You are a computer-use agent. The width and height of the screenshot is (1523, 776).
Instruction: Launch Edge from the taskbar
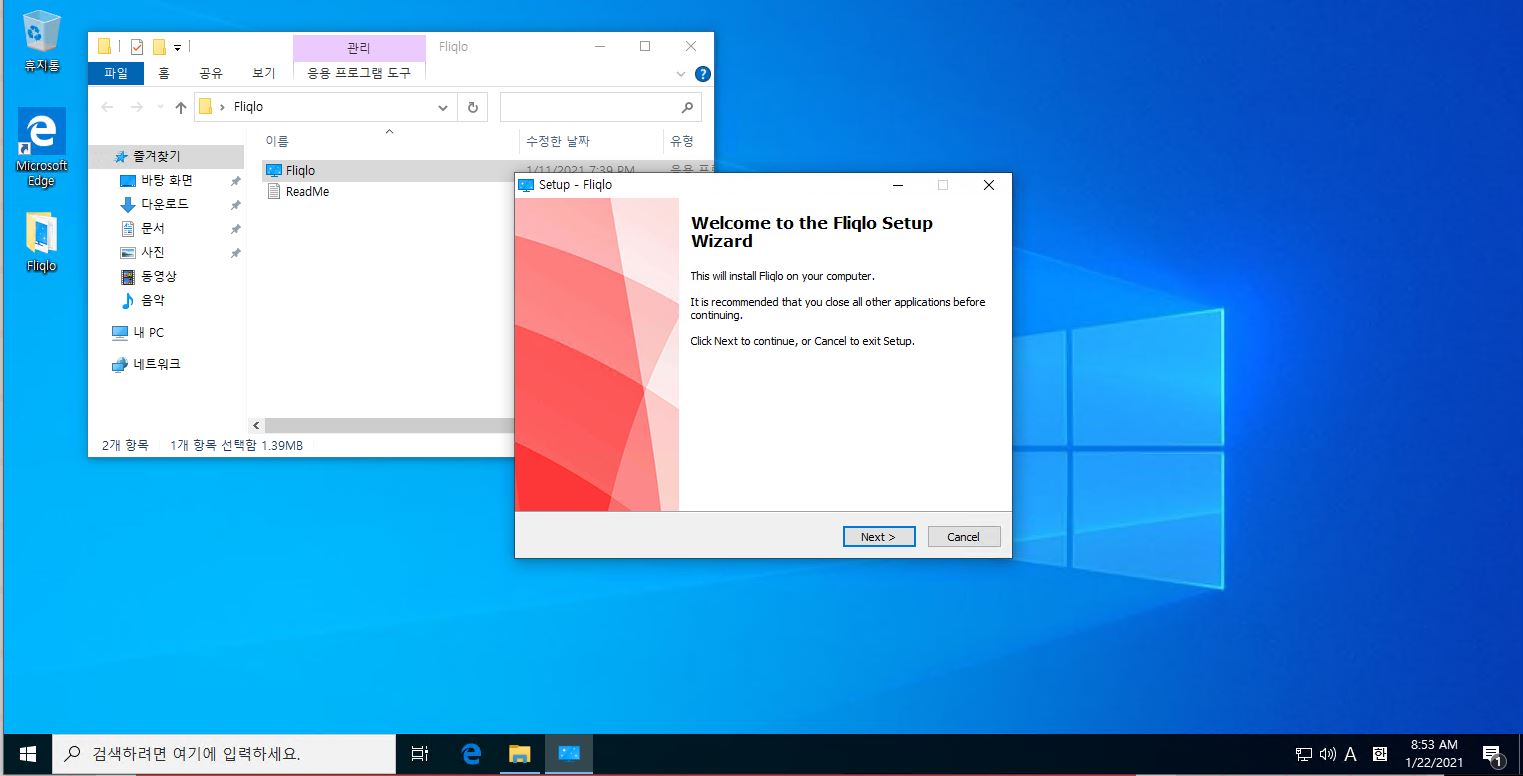tap(470, 754)
